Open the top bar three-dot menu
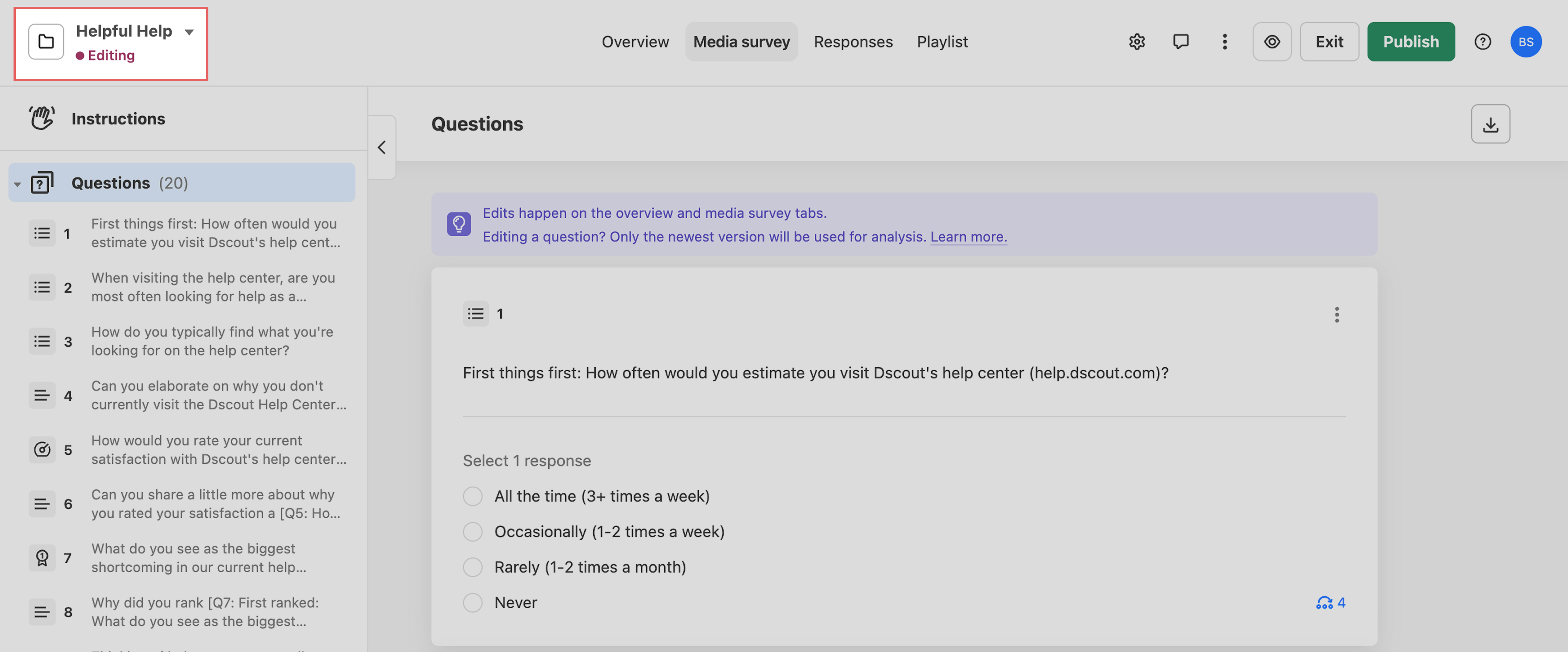This screenshot has height=652, width=1568. click(1225, 42)
